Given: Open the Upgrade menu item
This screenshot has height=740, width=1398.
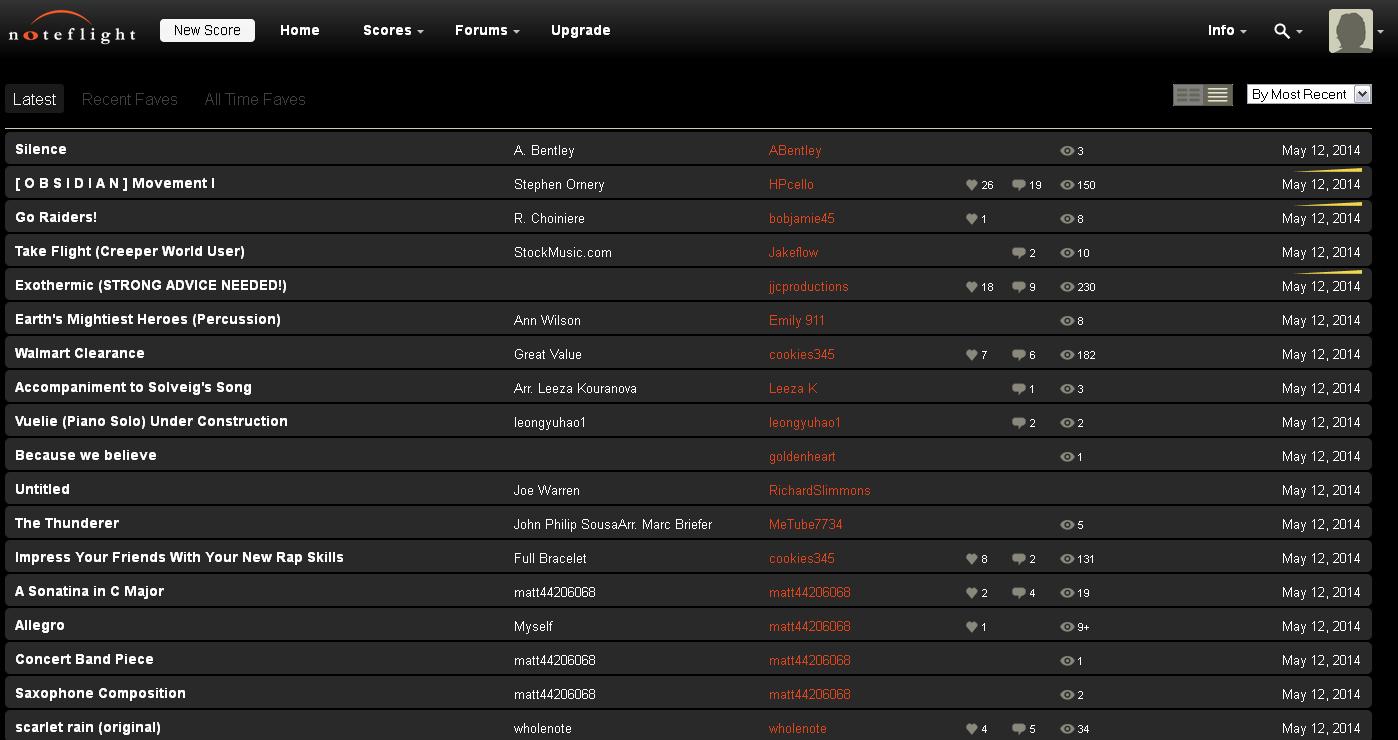Looking at the screenshot, I should [x=581, y=31].
